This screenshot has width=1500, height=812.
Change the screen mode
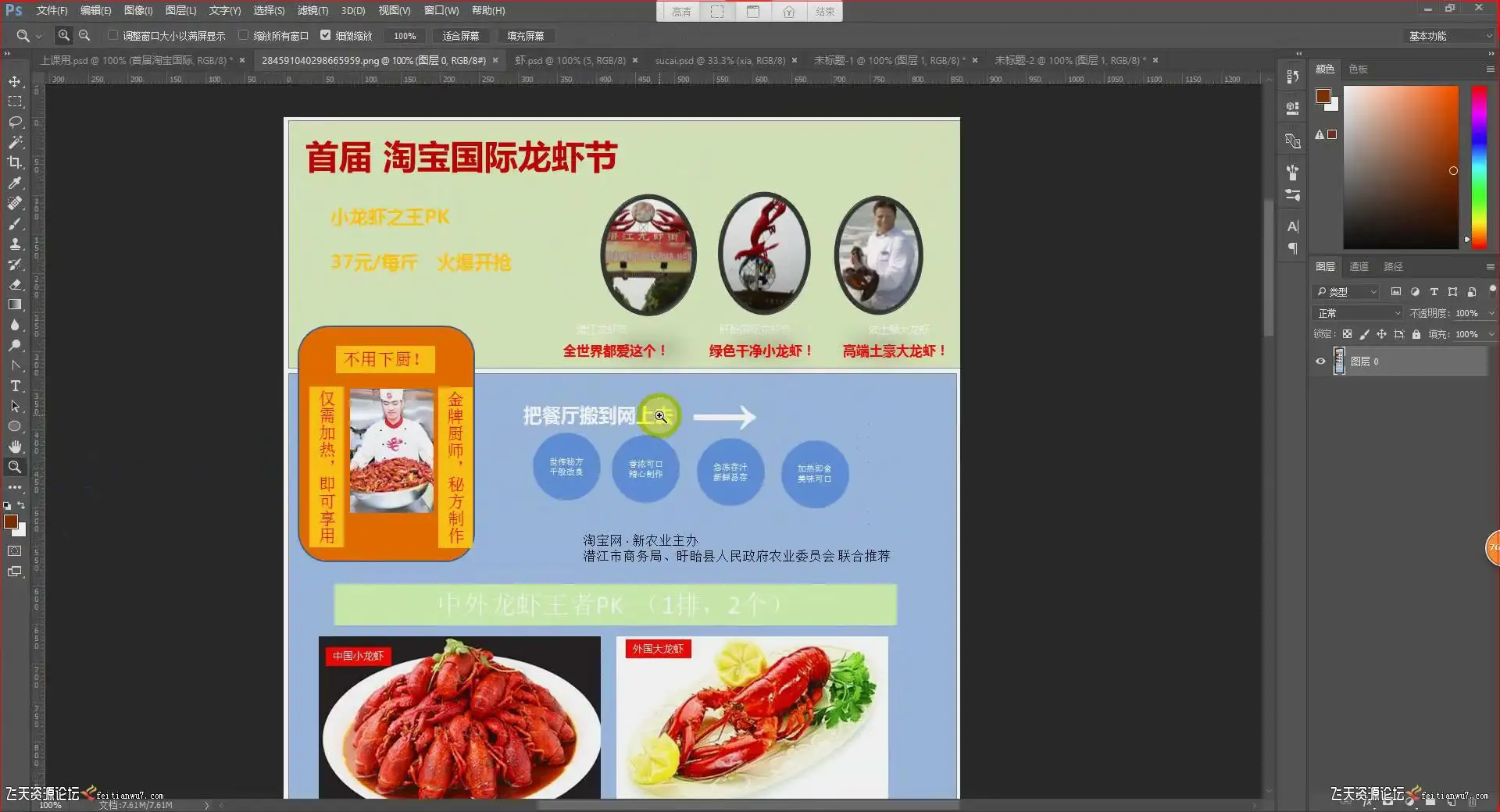pyautogui.click(x=15, y=572)
